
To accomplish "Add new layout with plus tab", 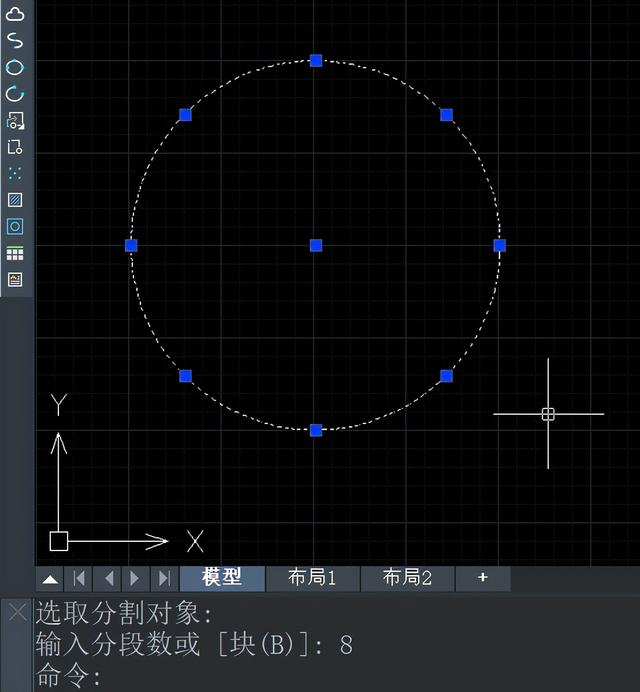I will (x=483, y=578).
